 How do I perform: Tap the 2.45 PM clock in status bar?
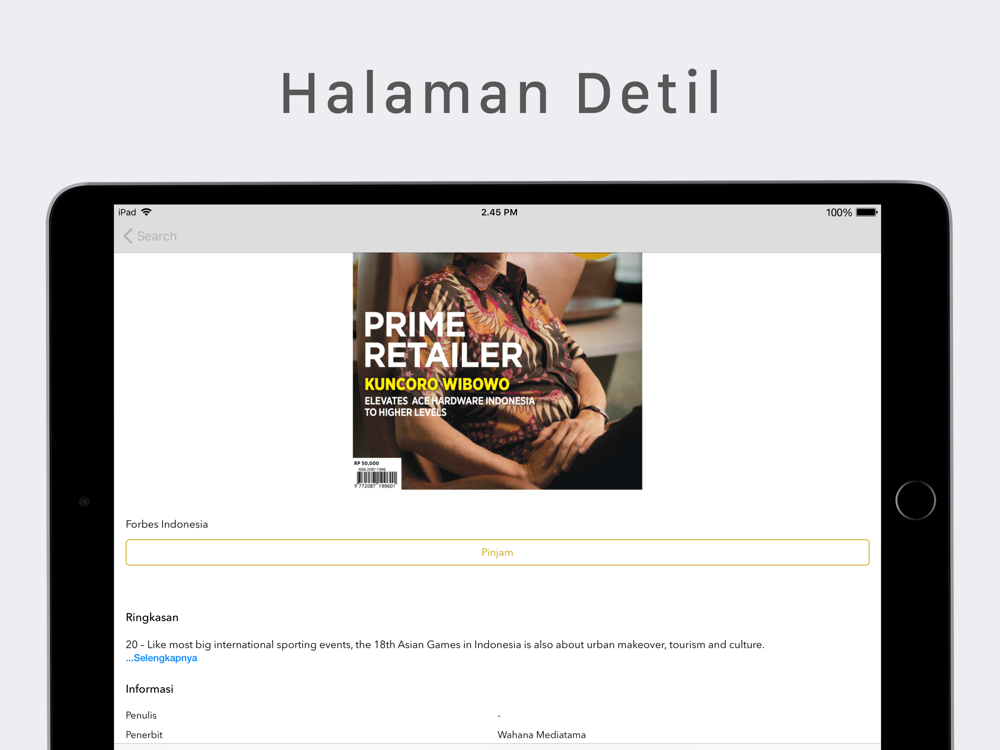(x=499, y=212)
